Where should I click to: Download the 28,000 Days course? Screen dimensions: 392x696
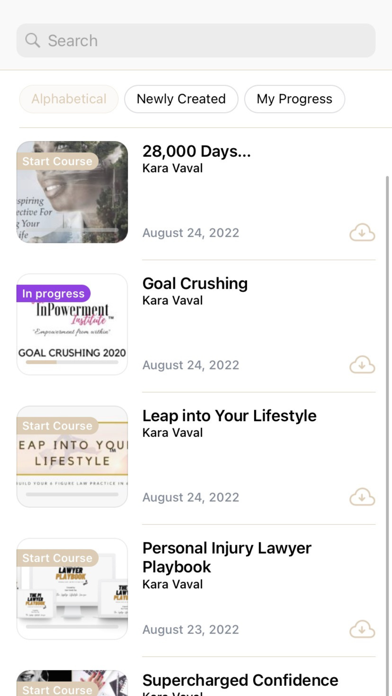tap(362, 233)
